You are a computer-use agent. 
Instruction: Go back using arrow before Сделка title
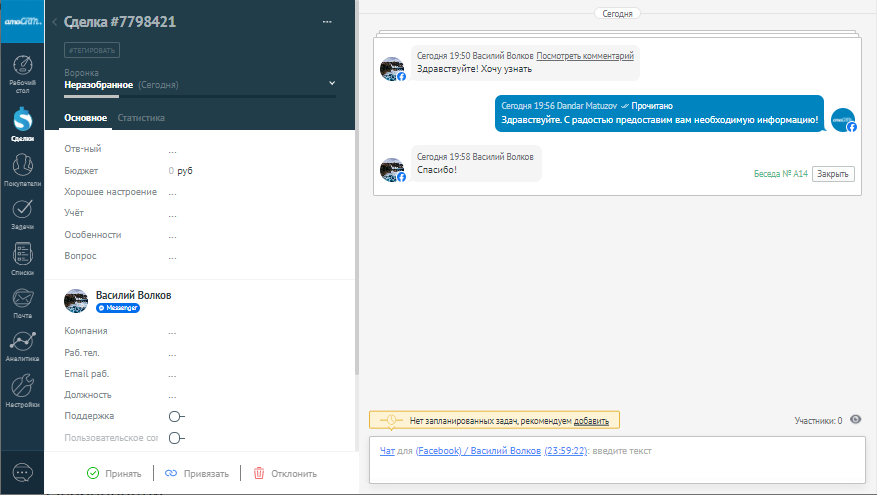coord(54,22)
